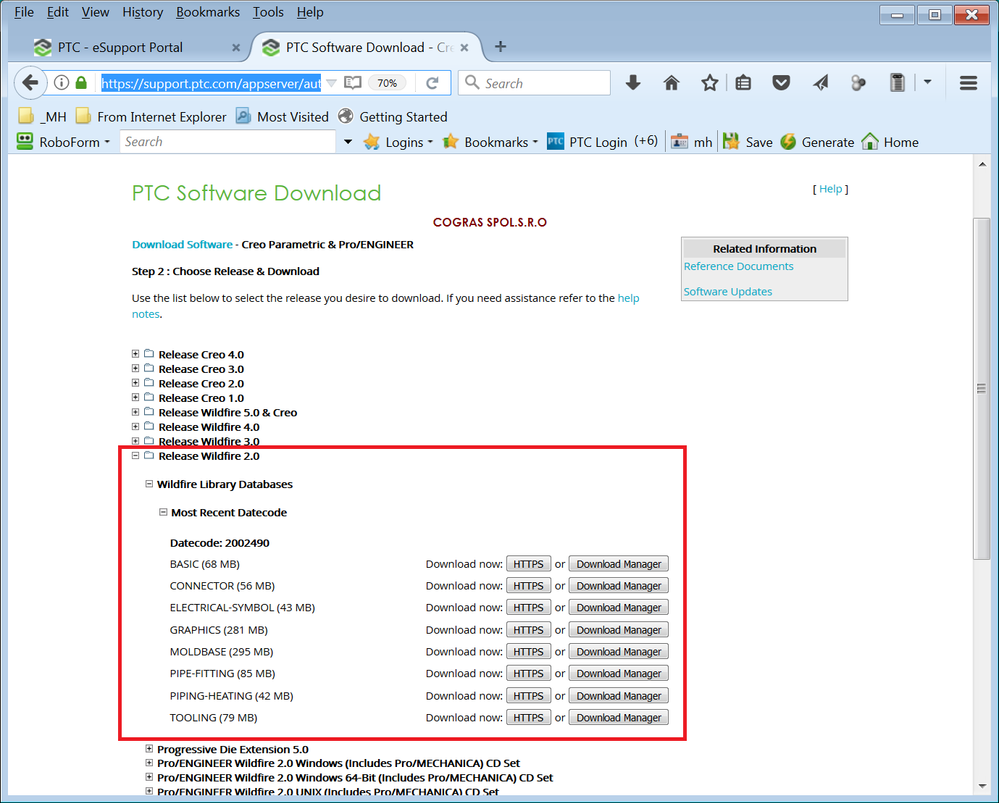The image size is (999, 803).
Task: Click the RoboForm Search field
Action: pyautogui.click(x=227, y=141)
